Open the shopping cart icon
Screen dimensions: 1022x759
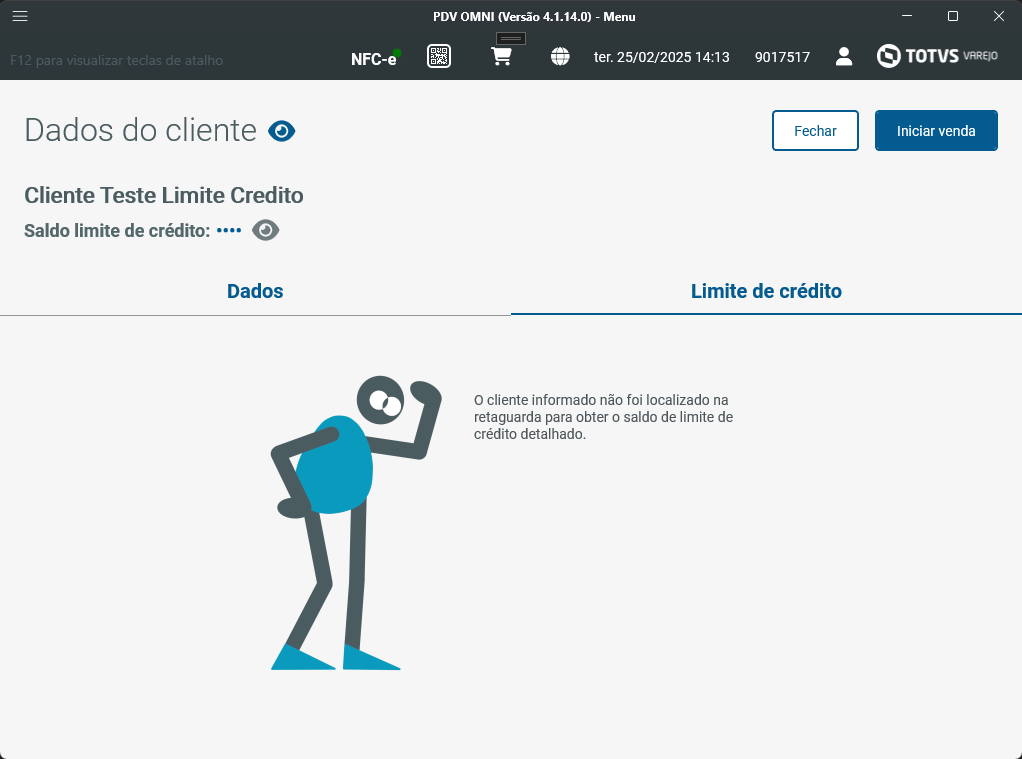[x=501, y=56]
